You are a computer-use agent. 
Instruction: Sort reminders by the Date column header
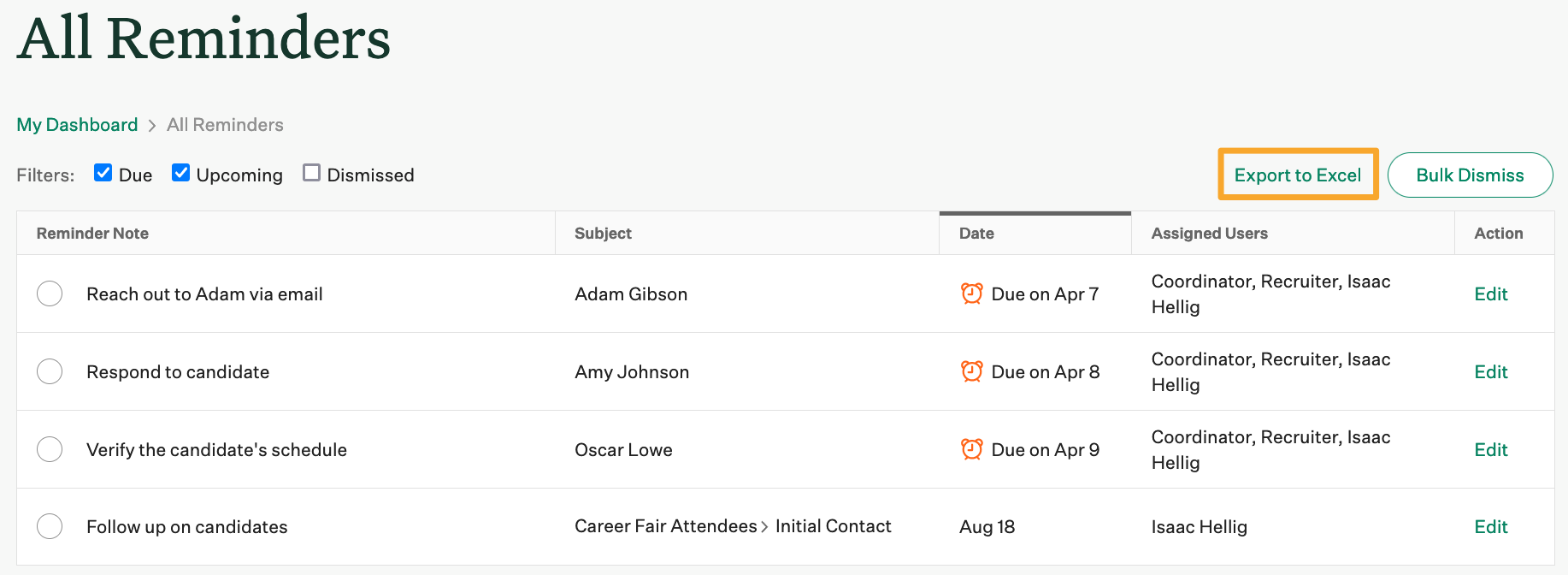coord(976,234)
